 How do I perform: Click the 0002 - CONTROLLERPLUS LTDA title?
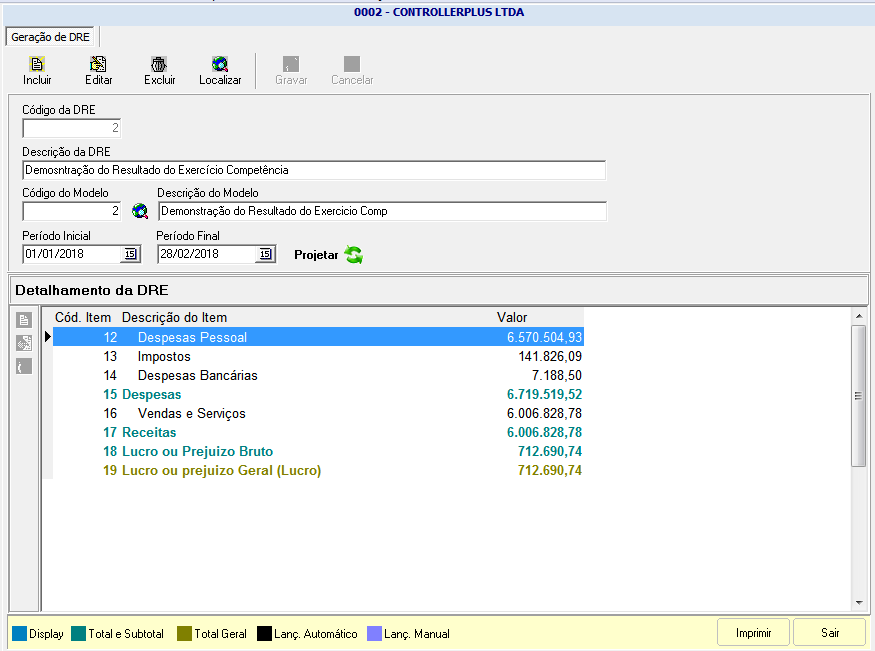click(x=439, y=12)
